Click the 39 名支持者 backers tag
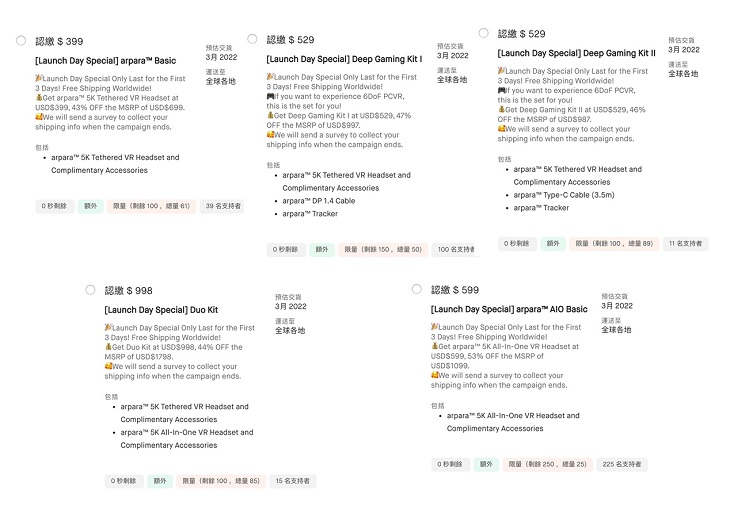 222,206
